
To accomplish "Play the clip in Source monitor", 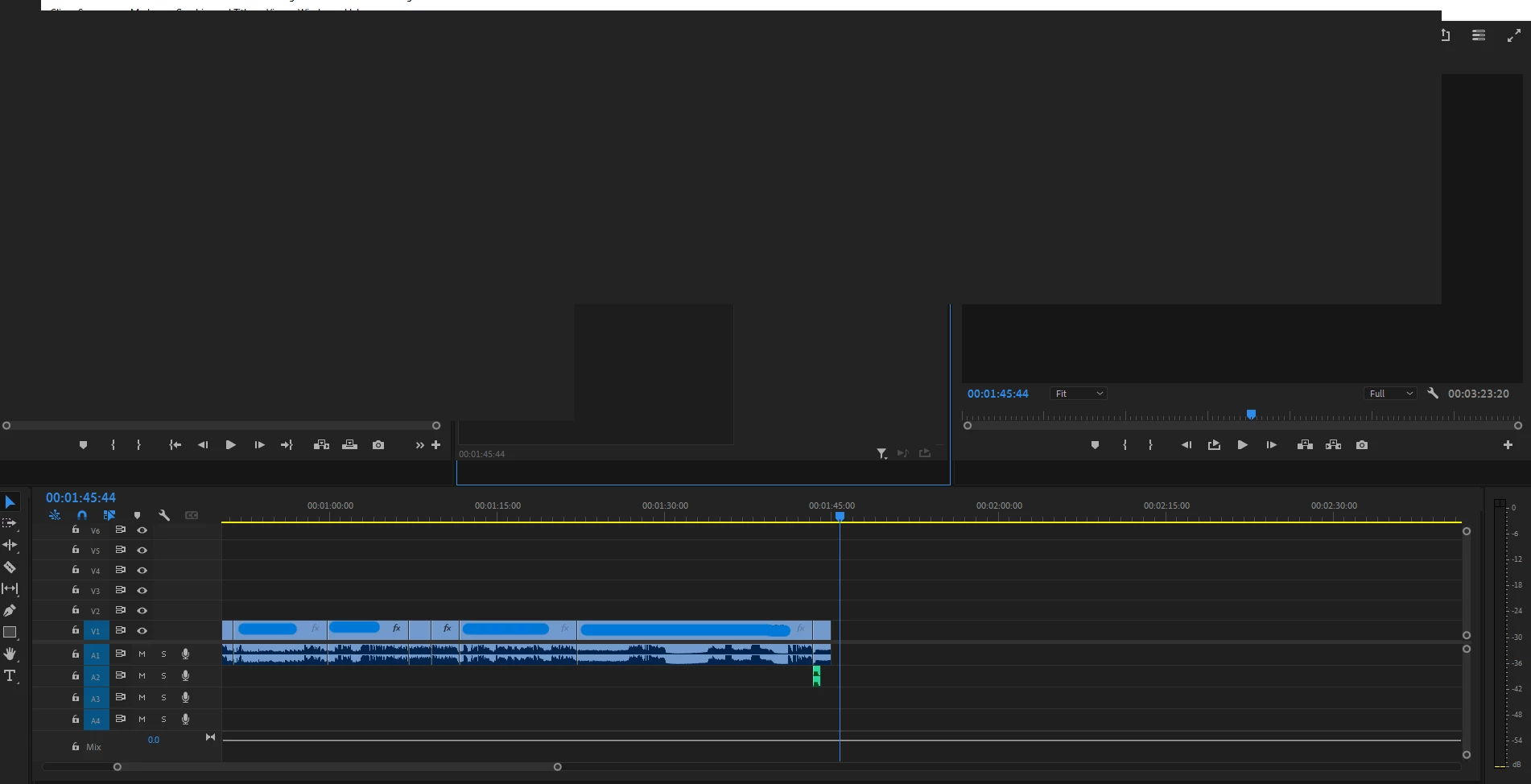I will pos(230,445).
